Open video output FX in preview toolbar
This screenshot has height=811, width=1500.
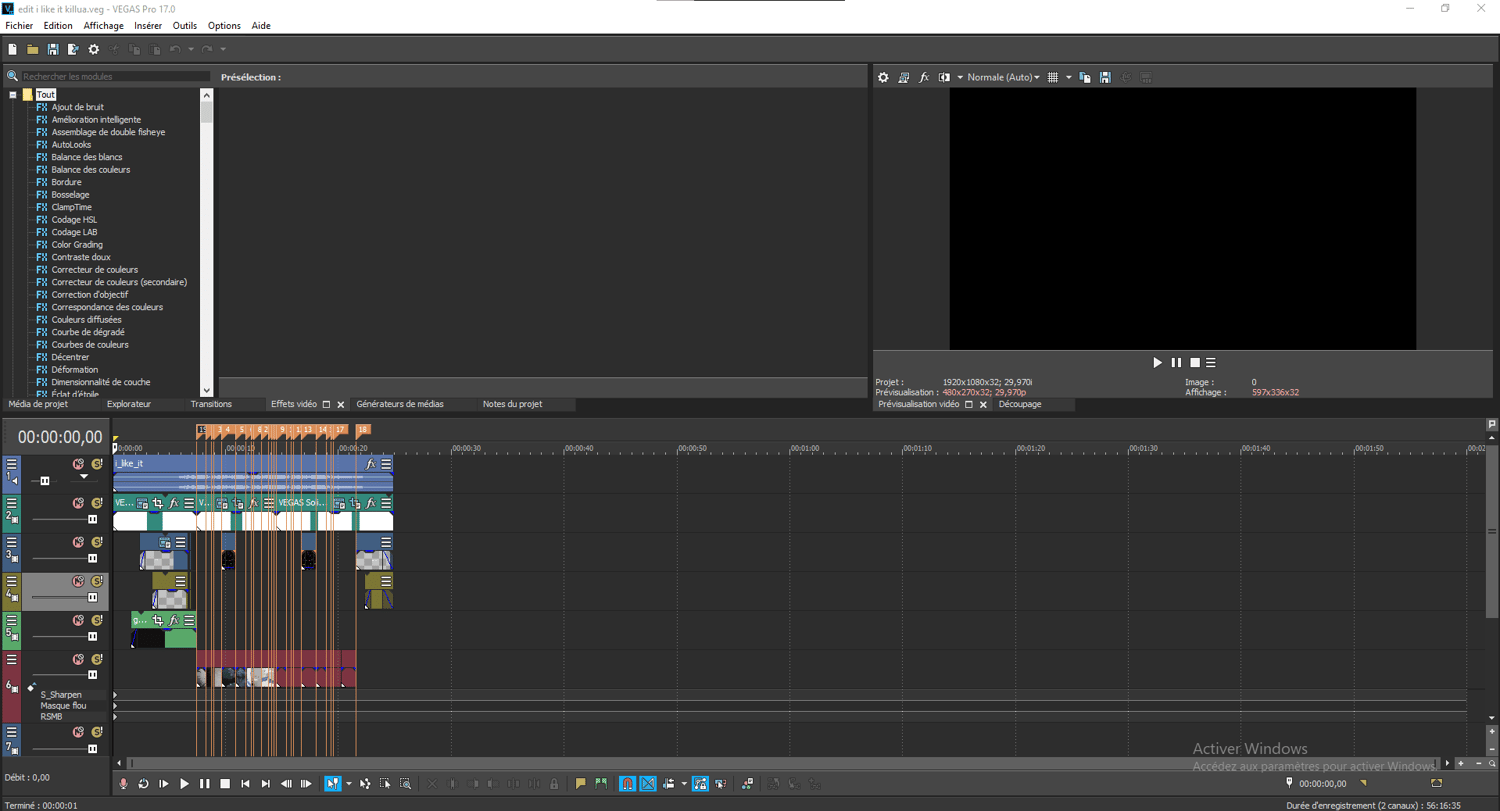924,77
